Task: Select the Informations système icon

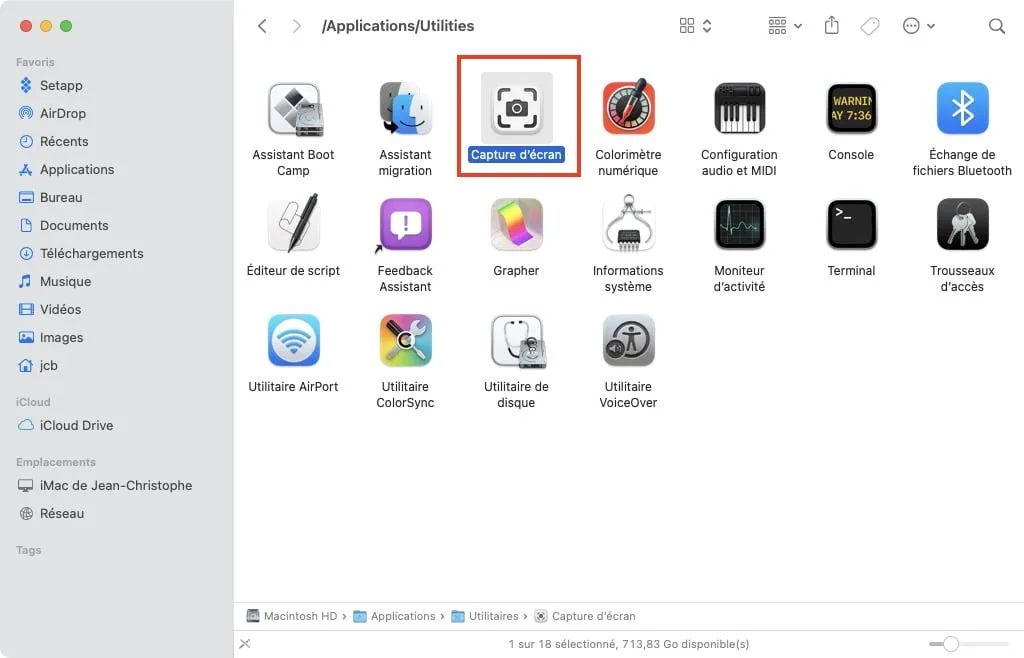Action: [628, 224]
